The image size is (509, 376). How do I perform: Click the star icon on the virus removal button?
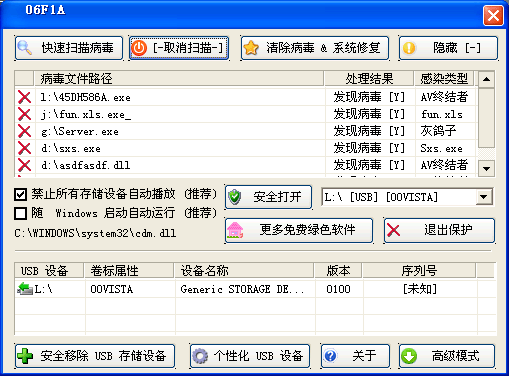pyautogui.click(x=251, y=48)
